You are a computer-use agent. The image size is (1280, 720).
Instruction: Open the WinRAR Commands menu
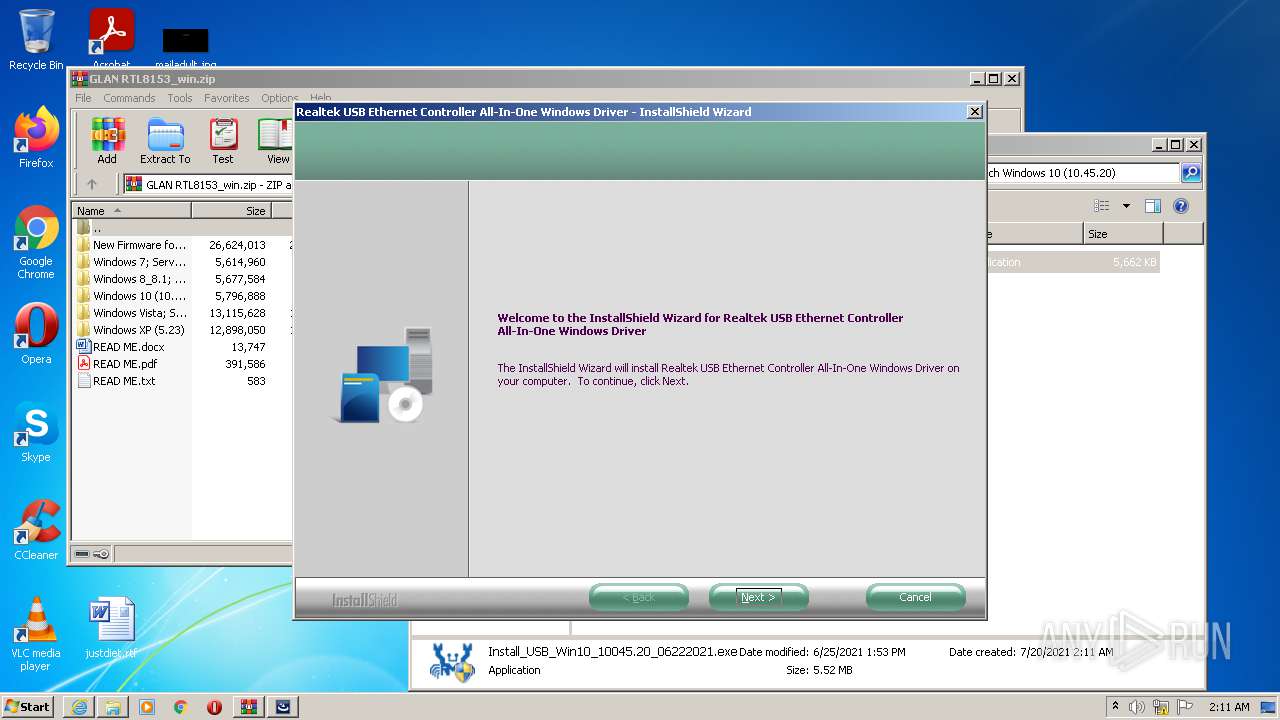[x=129, y=98]
